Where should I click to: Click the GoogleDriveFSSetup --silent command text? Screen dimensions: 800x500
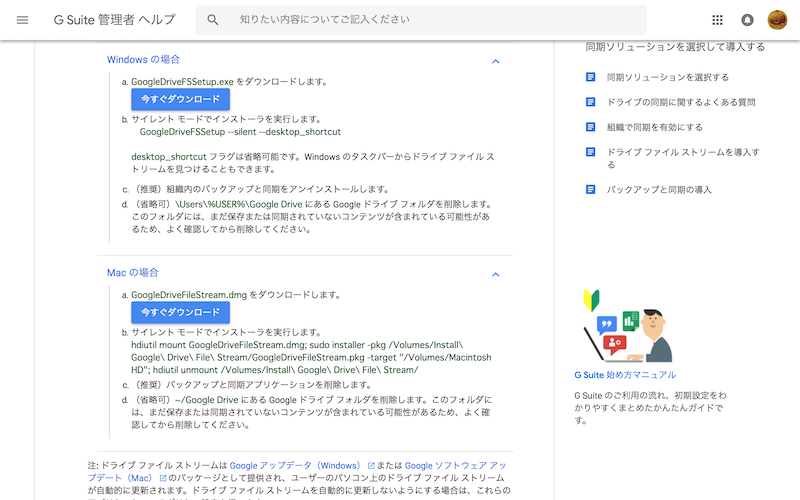click(x=240, y=132)
